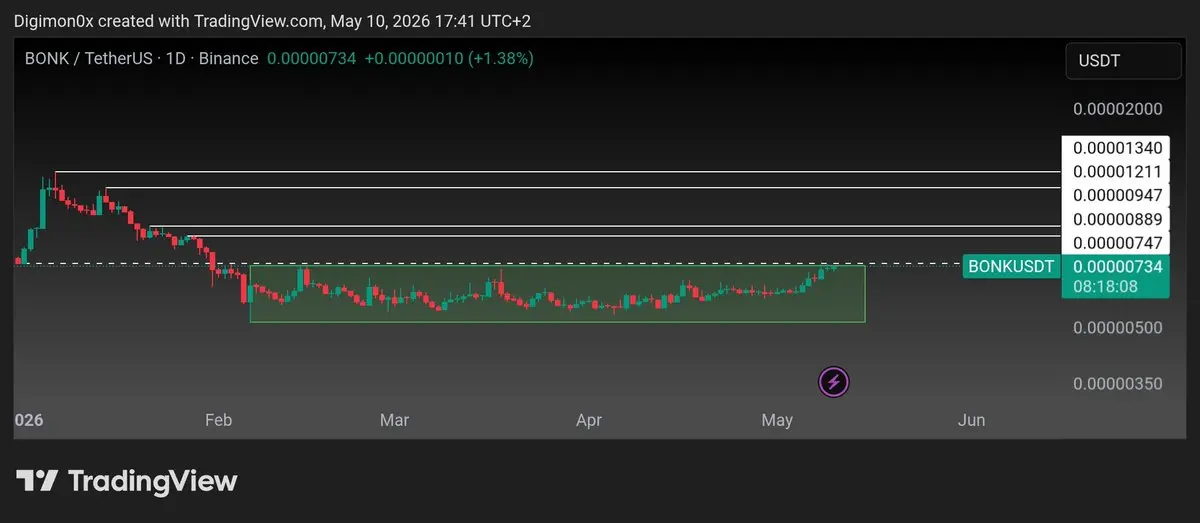This screenshot has height=523, width=1200.
Task: Click the 08:18:08 candle countdown timer
Action: [x=1105, y=286]
